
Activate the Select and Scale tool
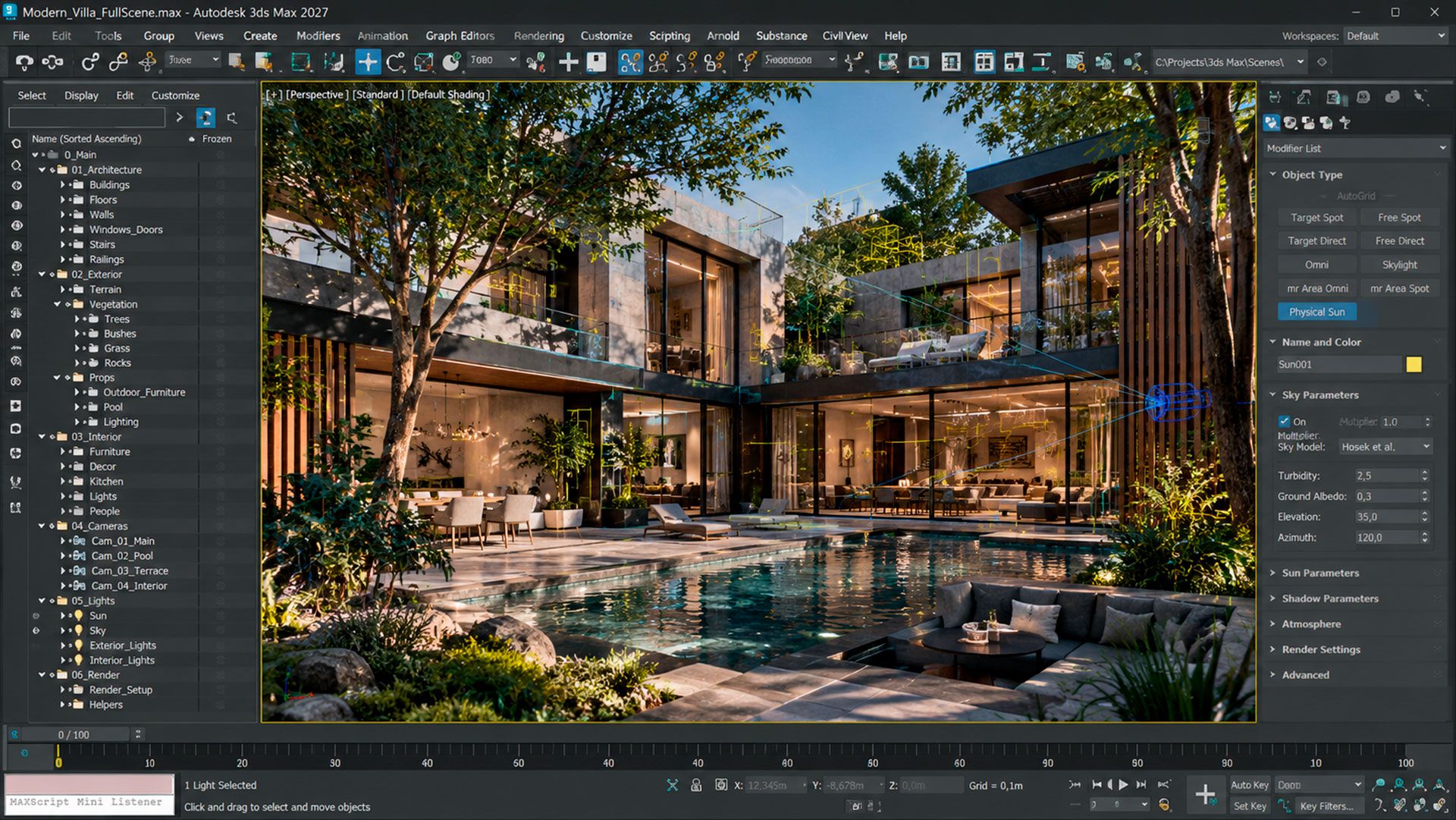tap(423, 61)
